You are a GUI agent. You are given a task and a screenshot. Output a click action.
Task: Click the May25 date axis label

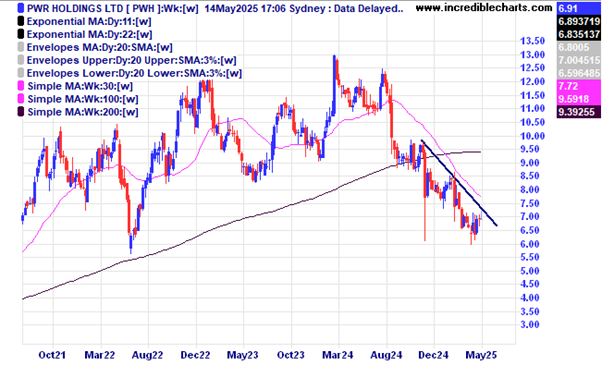click(481, 355)
